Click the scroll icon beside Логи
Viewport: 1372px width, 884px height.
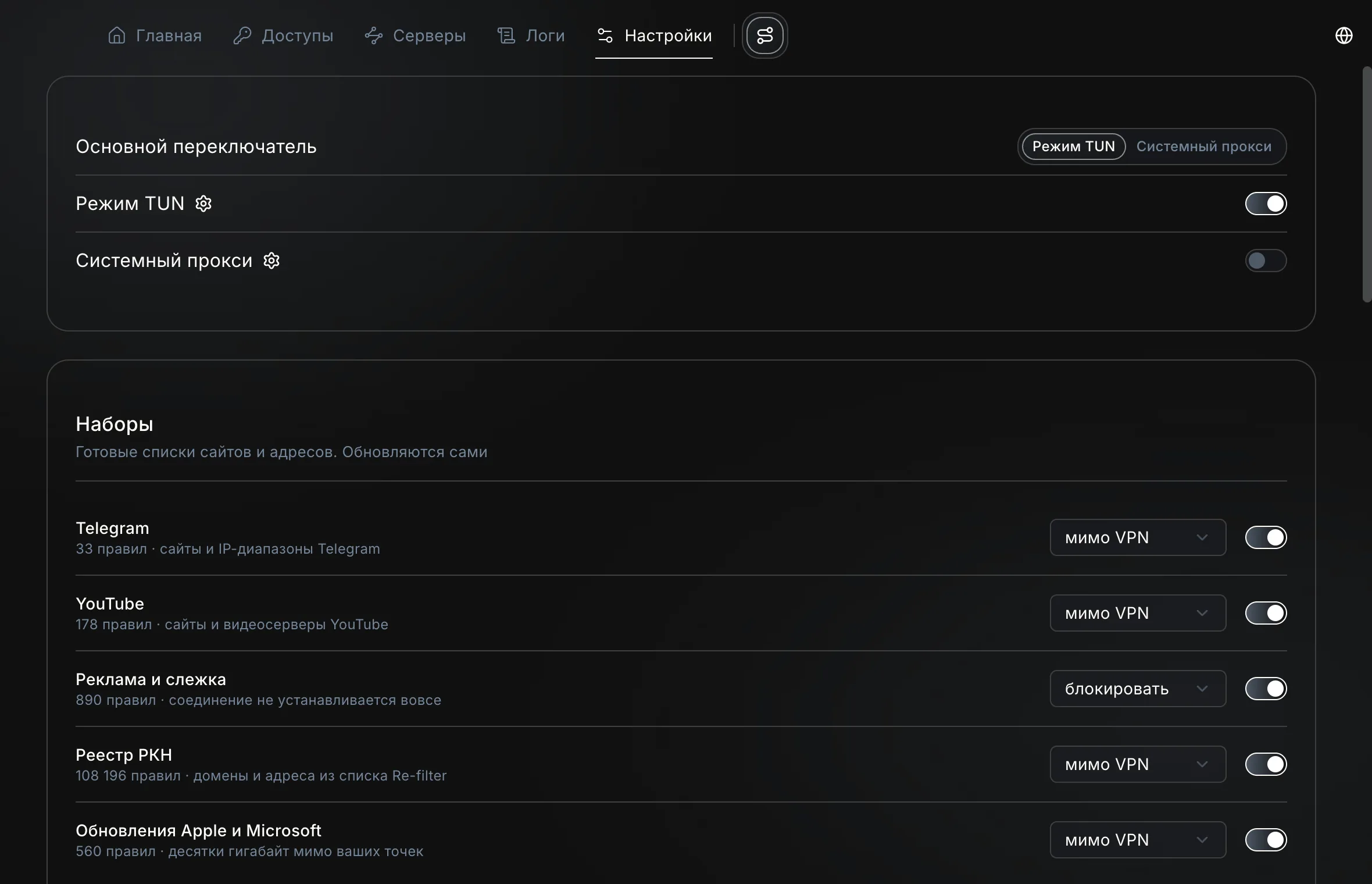click(506, 35)
